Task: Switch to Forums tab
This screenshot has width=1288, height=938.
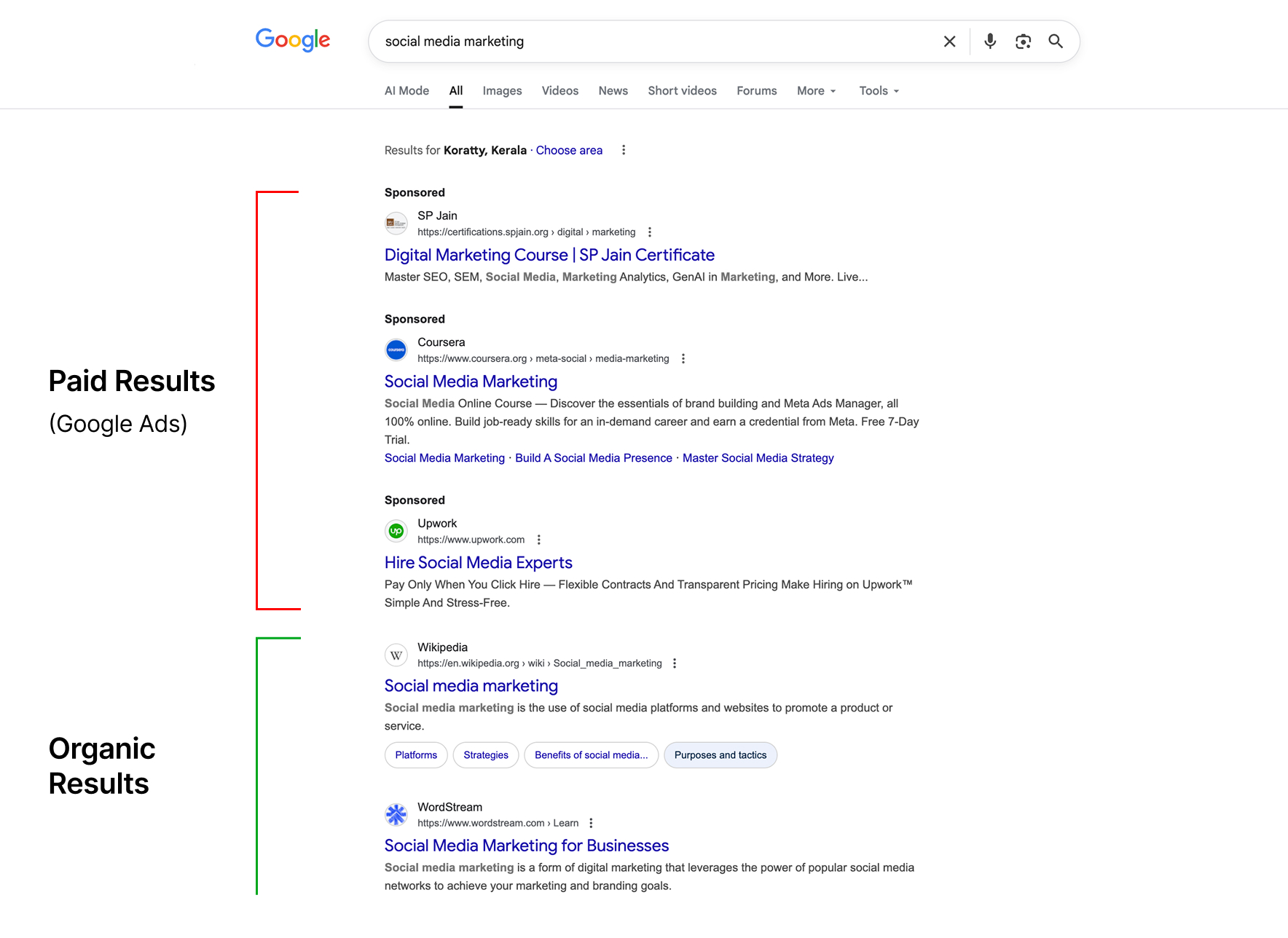Action: [756, 90]
